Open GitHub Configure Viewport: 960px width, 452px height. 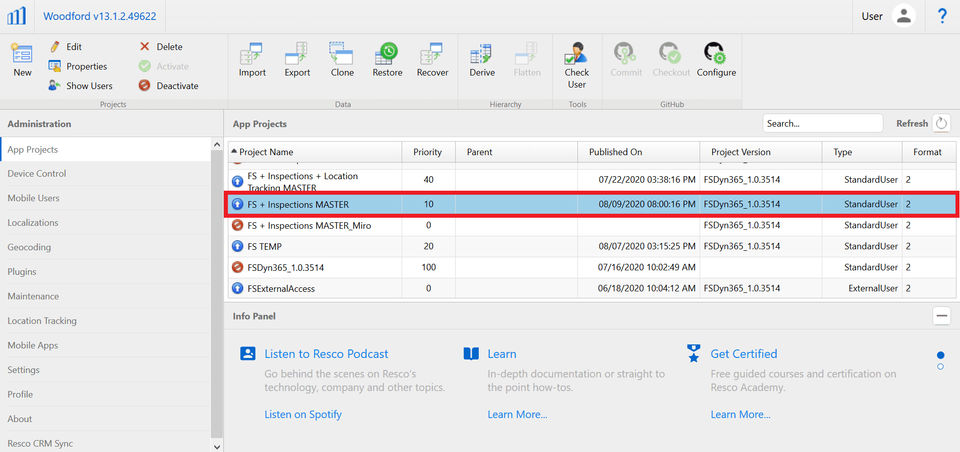[x=716, y=59]
